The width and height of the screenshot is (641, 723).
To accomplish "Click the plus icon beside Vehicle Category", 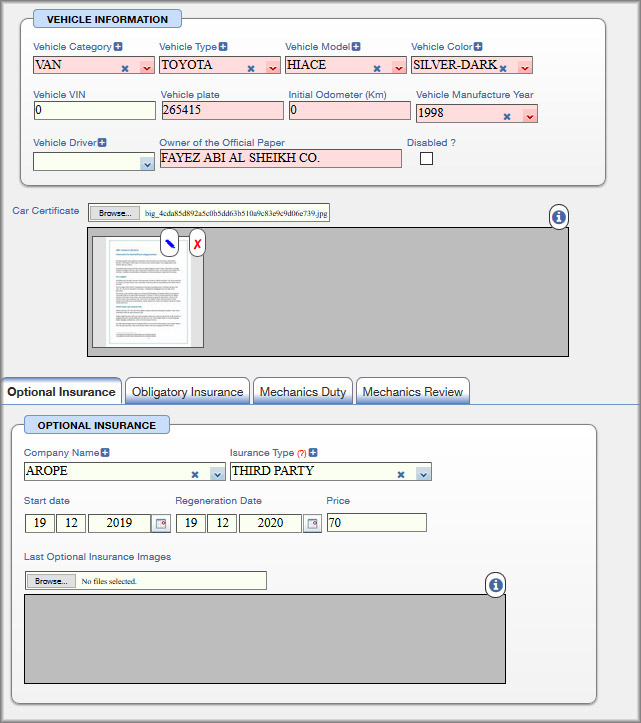I will coord(118,47).
